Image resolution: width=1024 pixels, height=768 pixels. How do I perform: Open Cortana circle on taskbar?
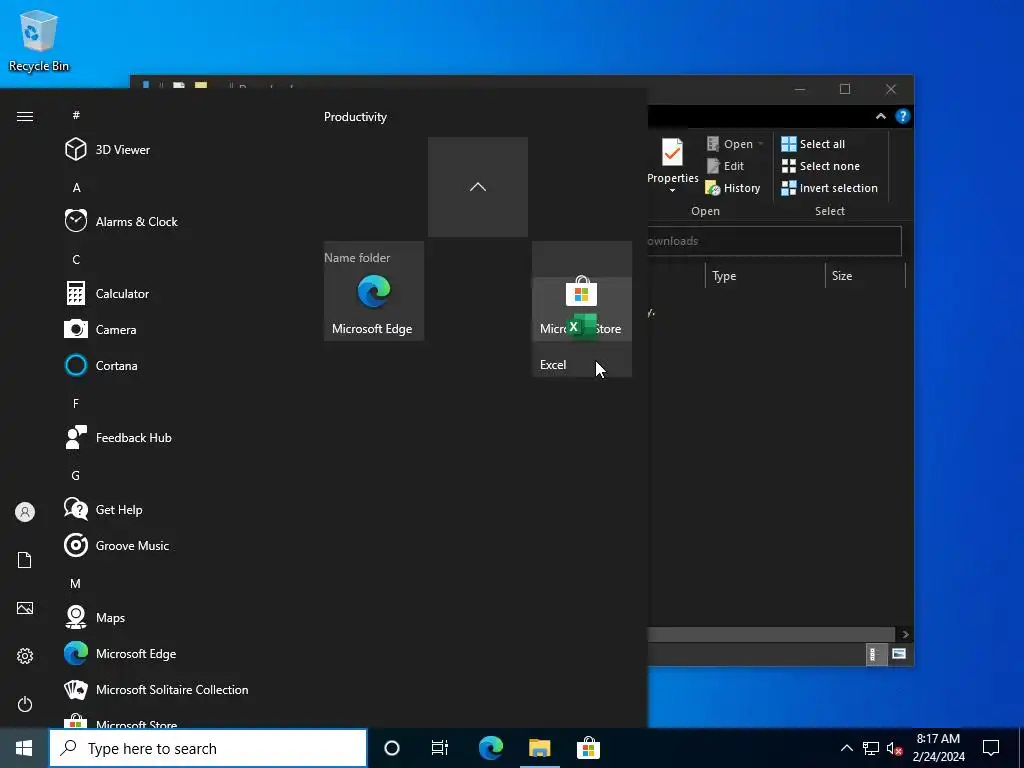point(392,748)
